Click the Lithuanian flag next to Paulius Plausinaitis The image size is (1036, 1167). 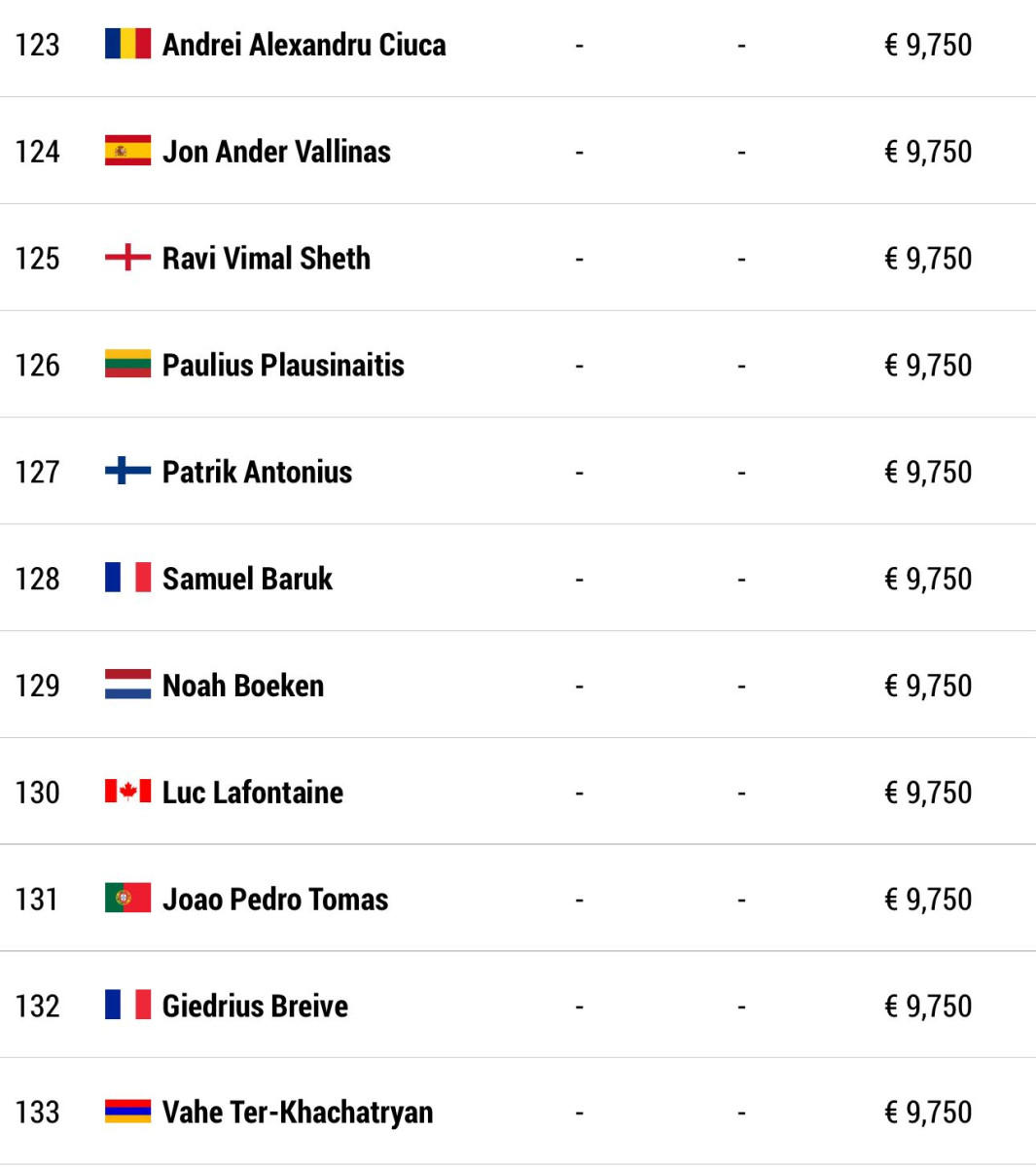[127, 365]
